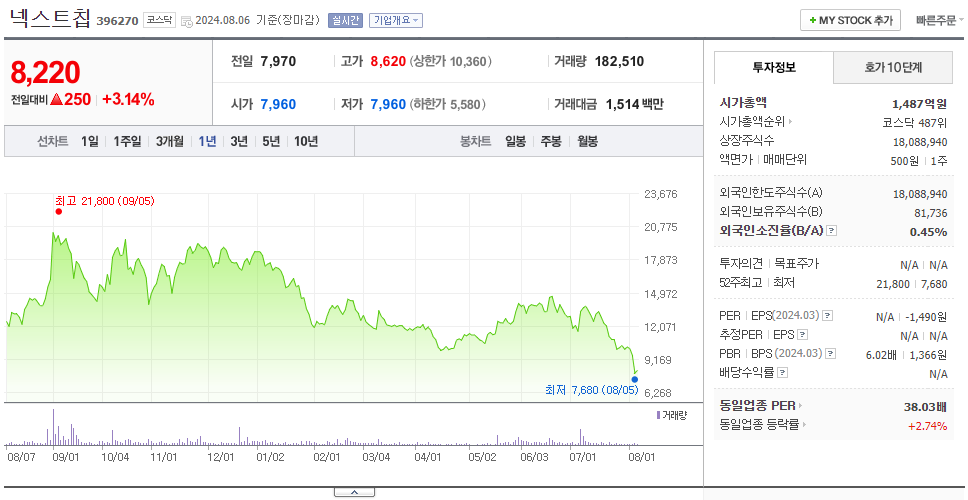Click the +3.14% change percentage
968x500 pixels.
tap(128, 99)
